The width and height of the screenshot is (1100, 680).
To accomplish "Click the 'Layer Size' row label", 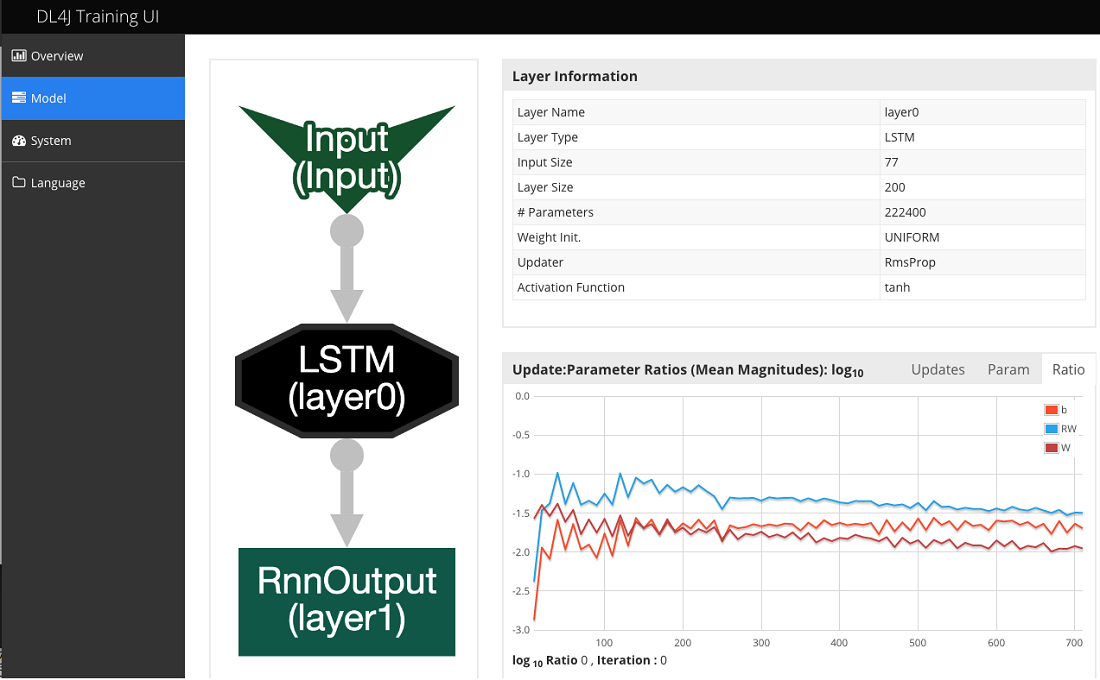I will (545, 187).
